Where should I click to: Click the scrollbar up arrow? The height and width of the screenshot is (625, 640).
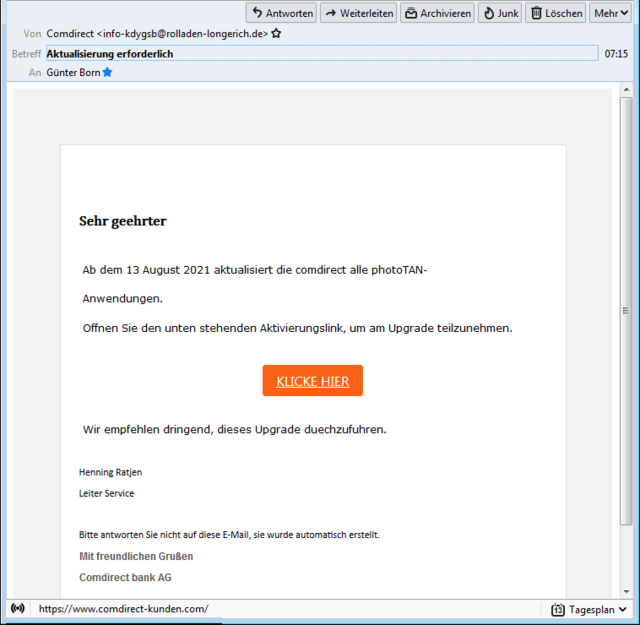[626, 90]
